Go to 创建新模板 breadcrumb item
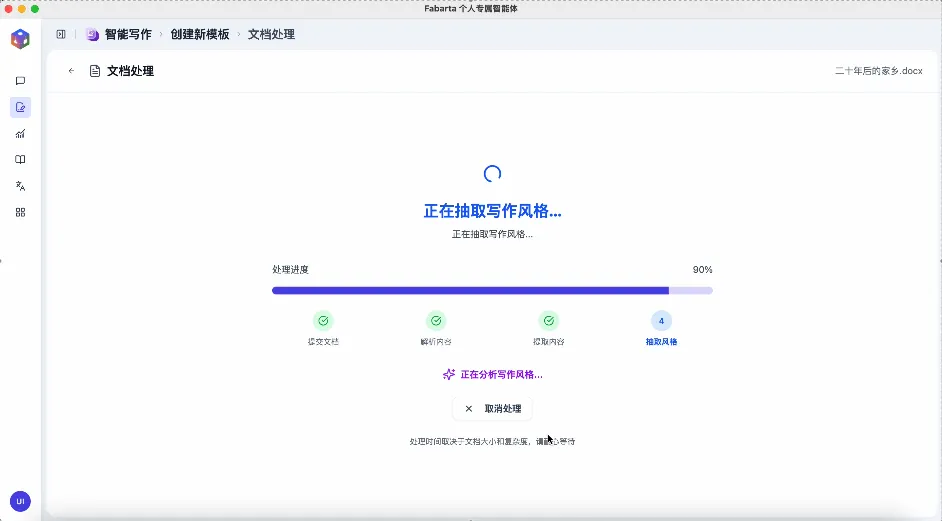 click(x=200, y=34)
